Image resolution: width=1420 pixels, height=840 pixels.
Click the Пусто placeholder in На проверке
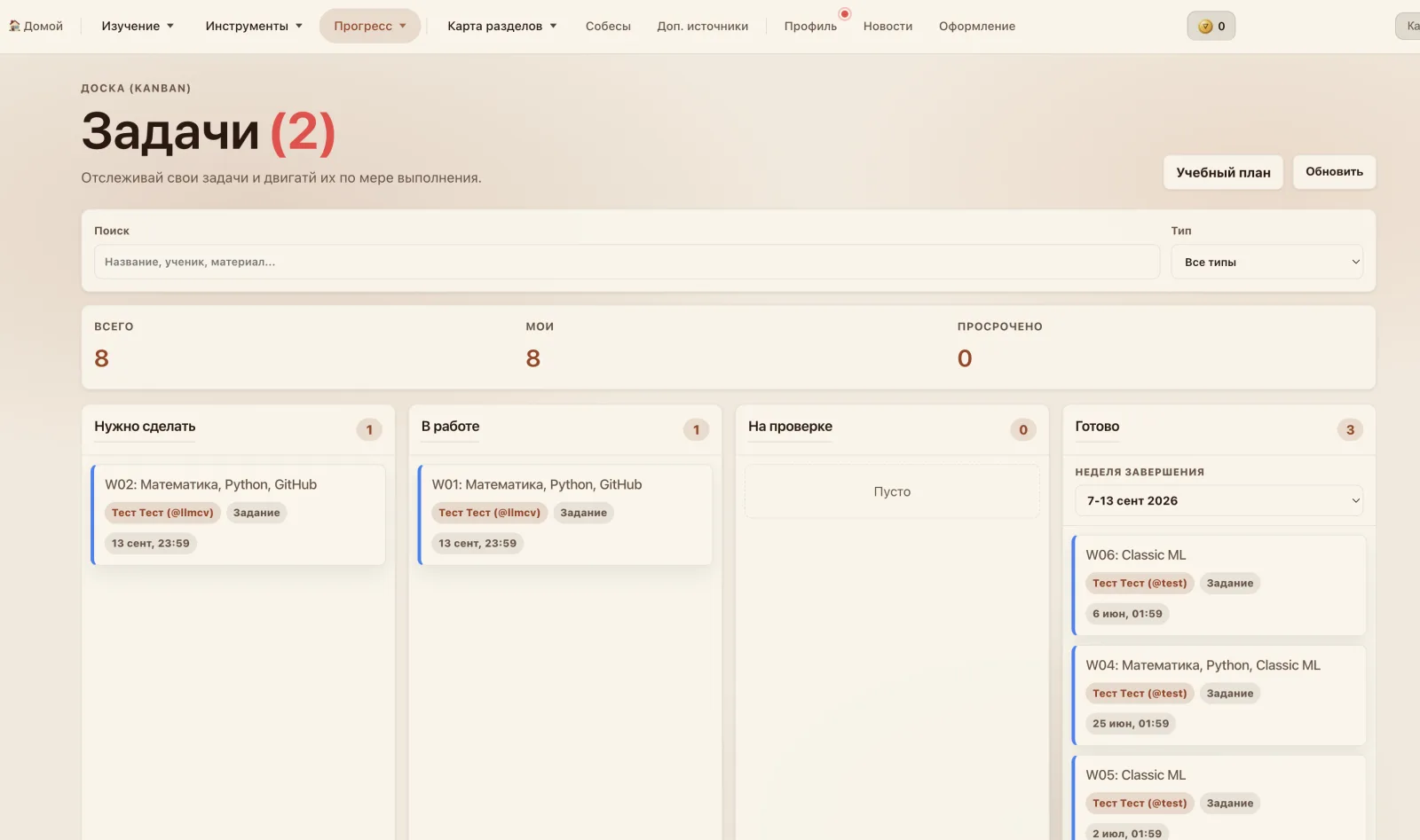[x=892, y=491]
